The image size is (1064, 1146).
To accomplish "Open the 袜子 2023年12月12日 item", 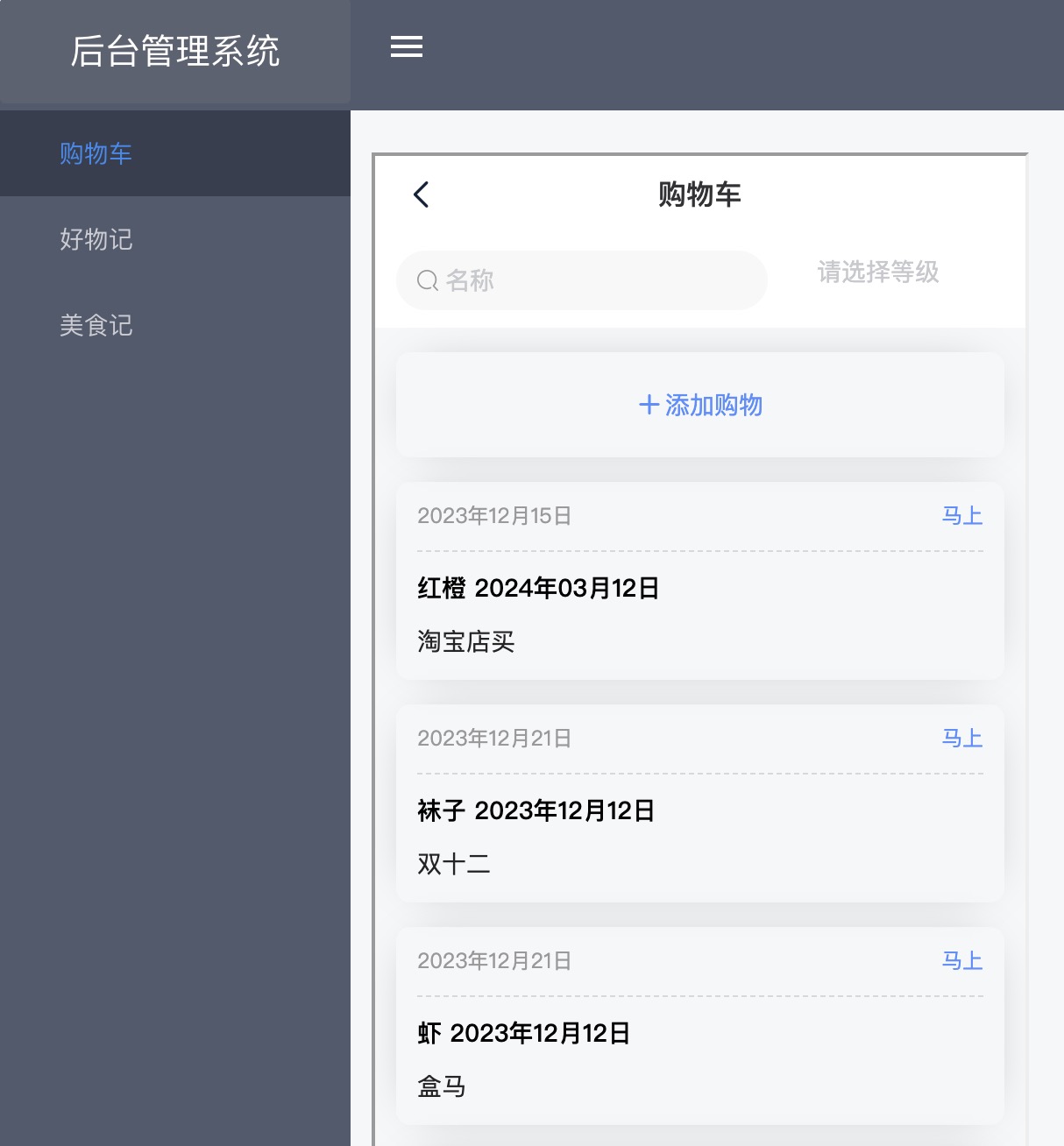I will pyautogui.click(x=536, y=810).
